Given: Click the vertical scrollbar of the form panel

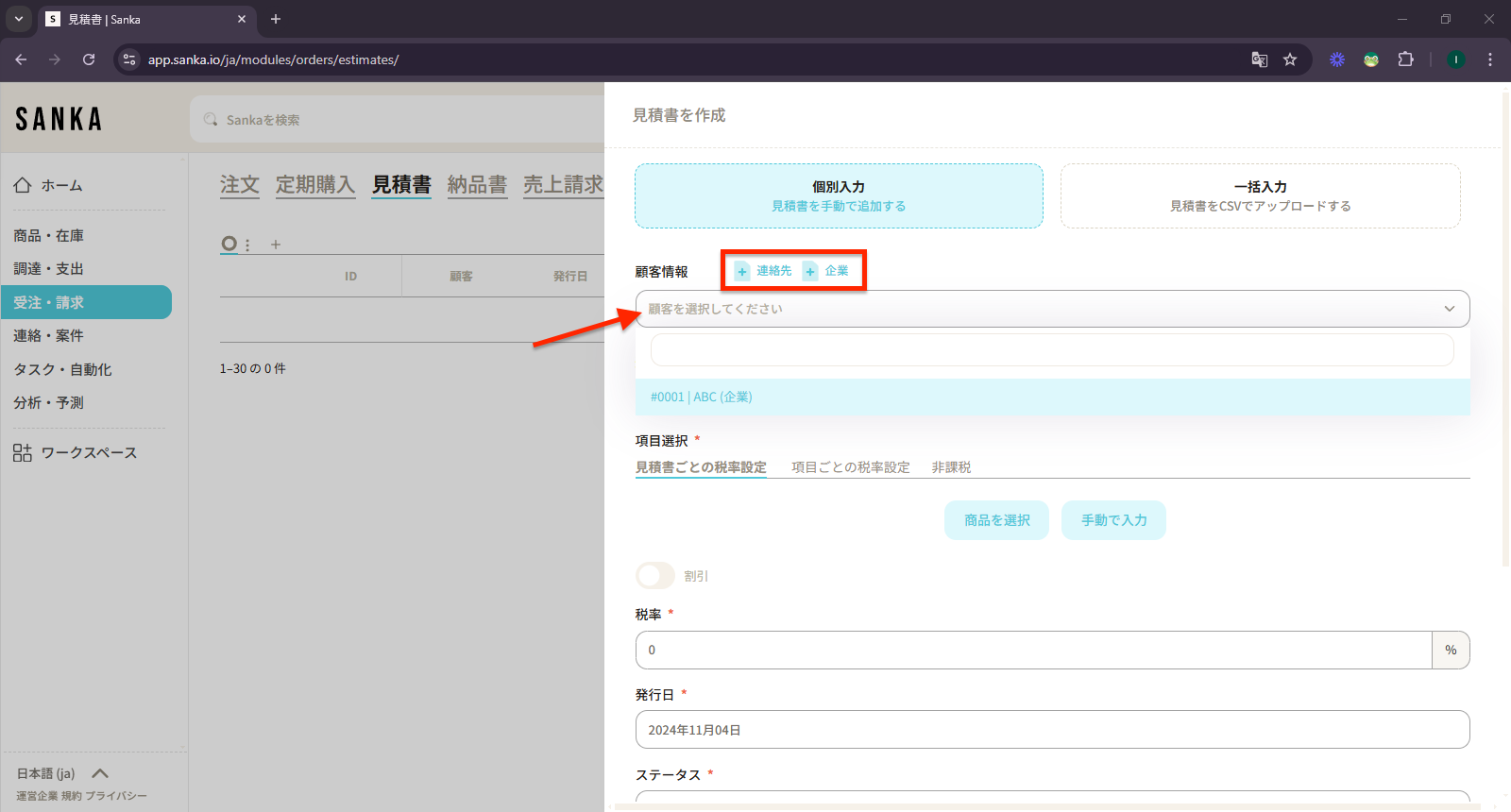Looking at the screenshot, I should (1505, 329).
